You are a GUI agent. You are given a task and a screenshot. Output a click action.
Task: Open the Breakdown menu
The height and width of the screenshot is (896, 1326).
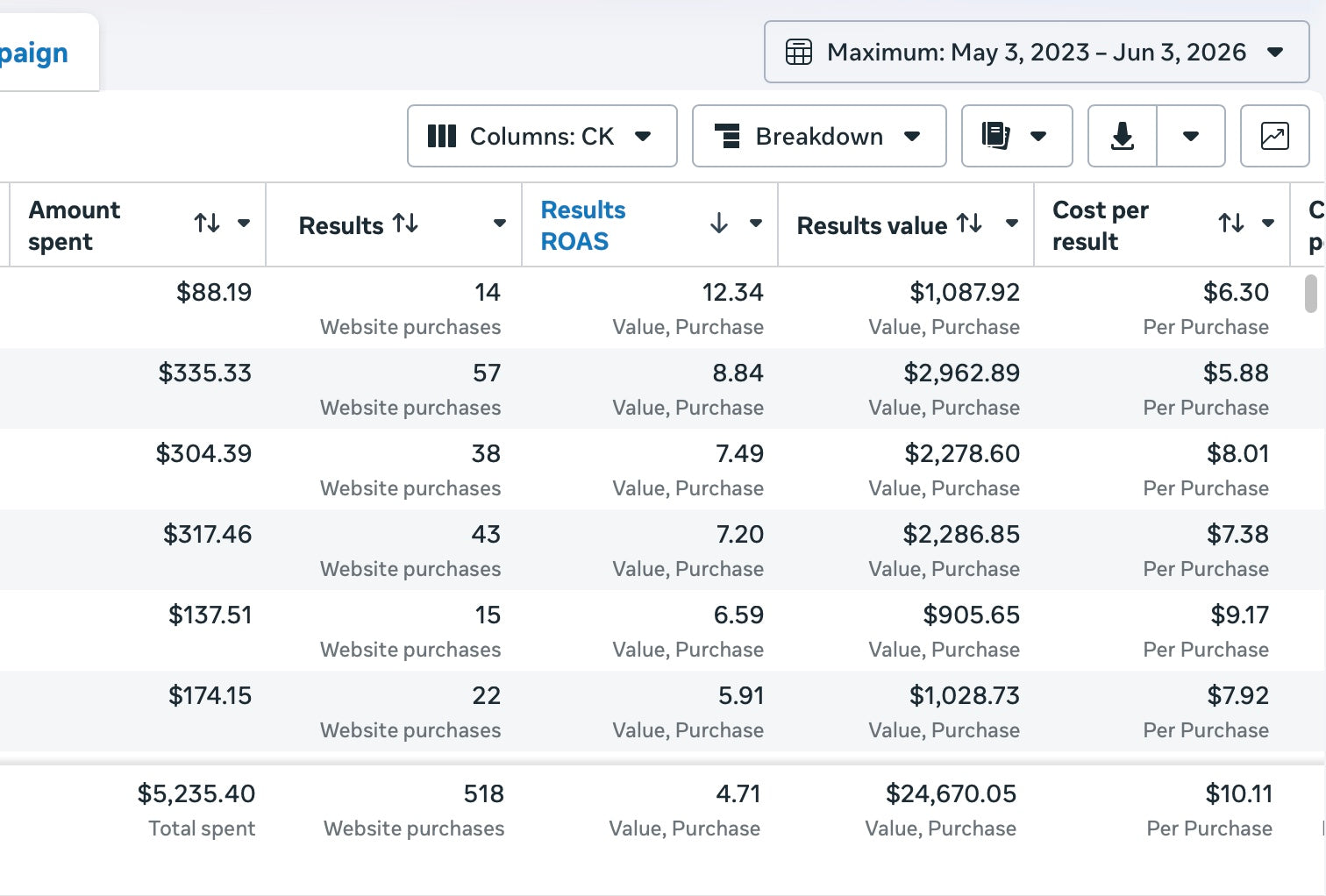(819, 136)
